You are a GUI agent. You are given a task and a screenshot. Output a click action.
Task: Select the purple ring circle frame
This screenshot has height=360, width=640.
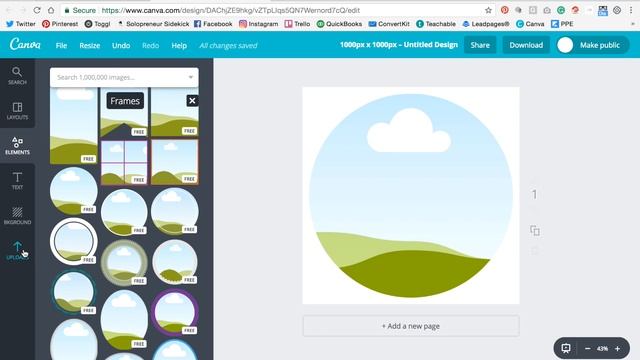click(x=175, y=312)
